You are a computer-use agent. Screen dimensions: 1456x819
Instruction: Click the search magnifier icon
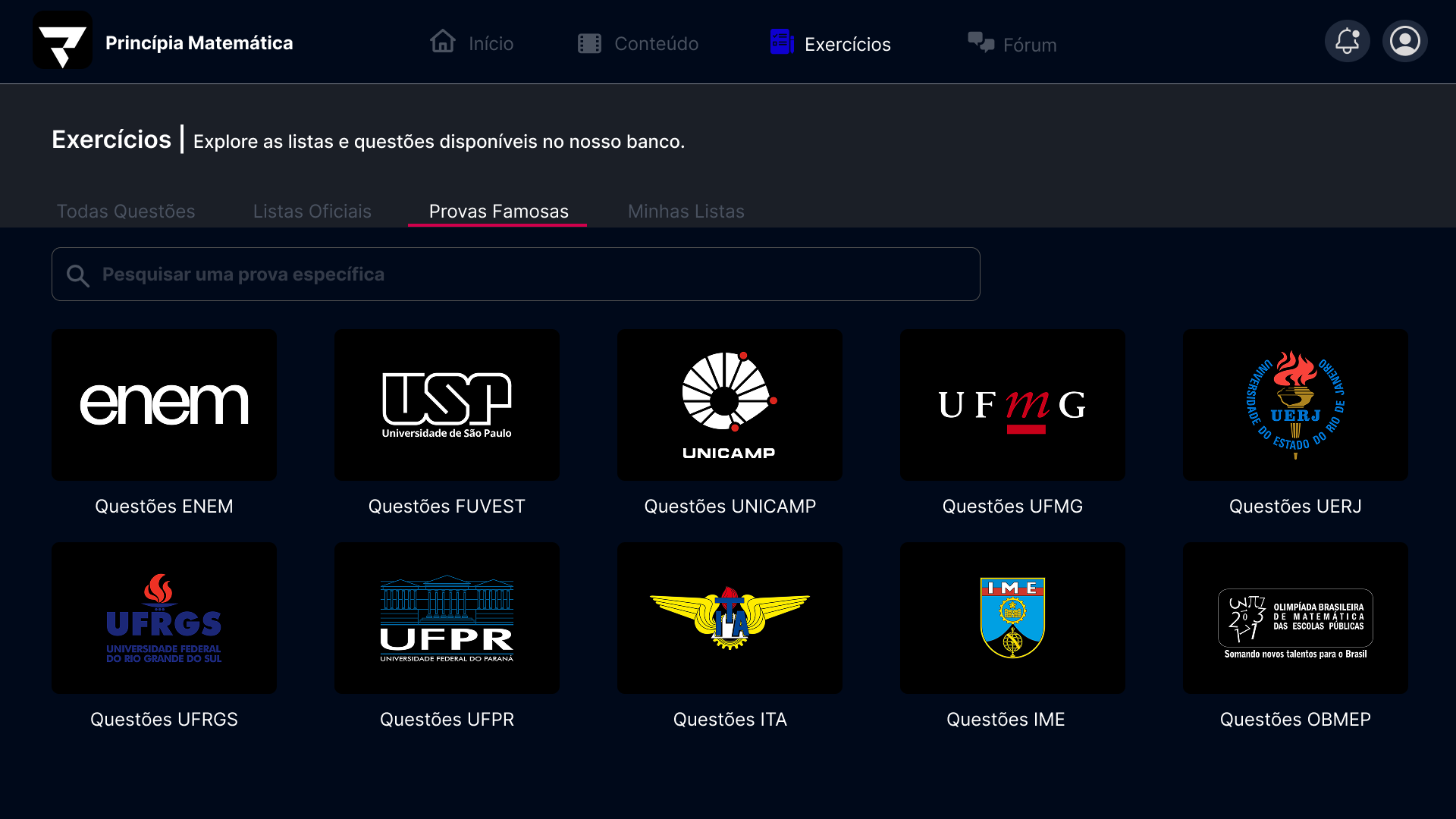77,276
